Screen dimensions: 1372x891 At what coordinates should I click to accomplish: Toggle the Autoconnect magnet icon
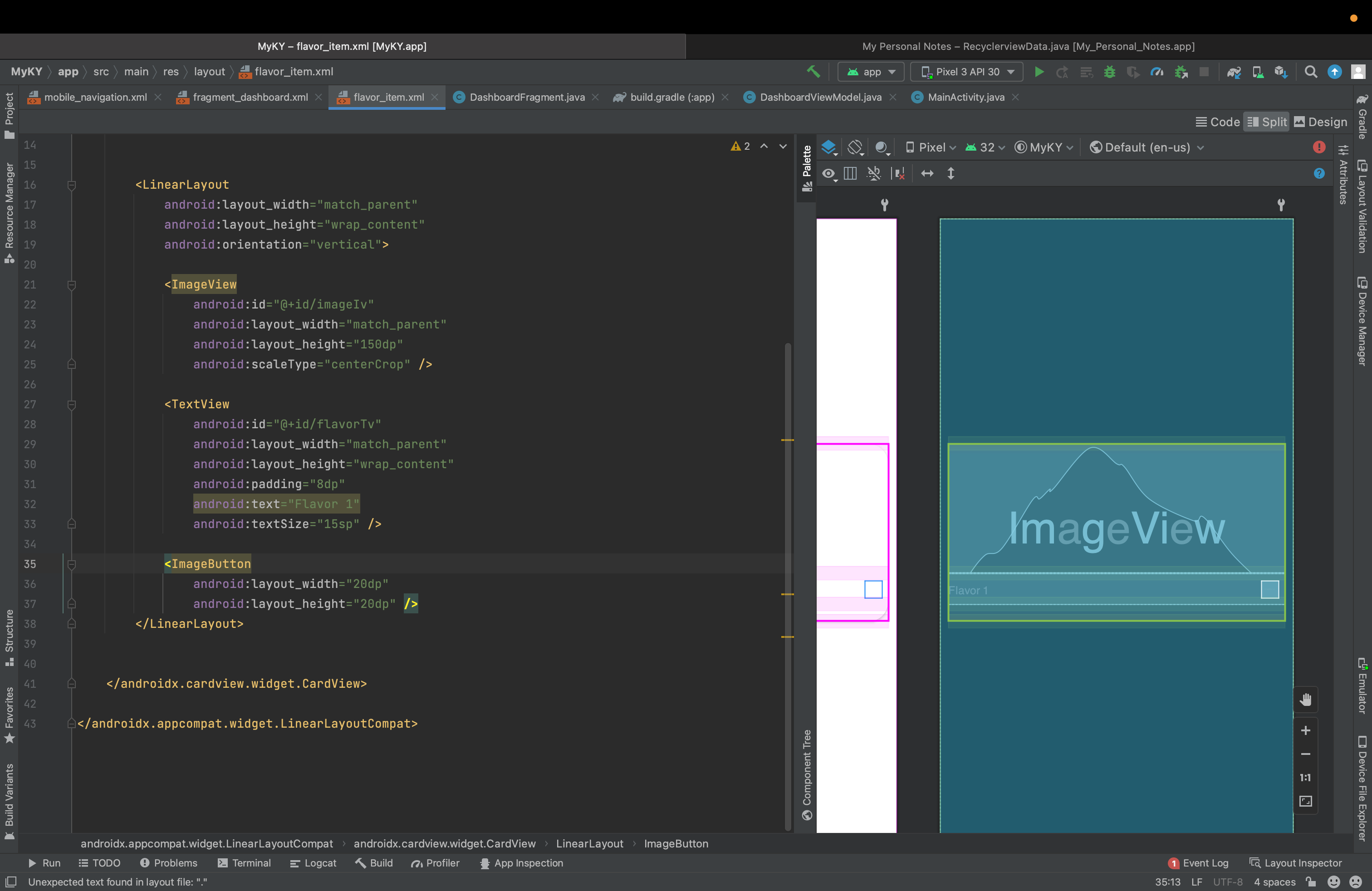pos(874,173)
